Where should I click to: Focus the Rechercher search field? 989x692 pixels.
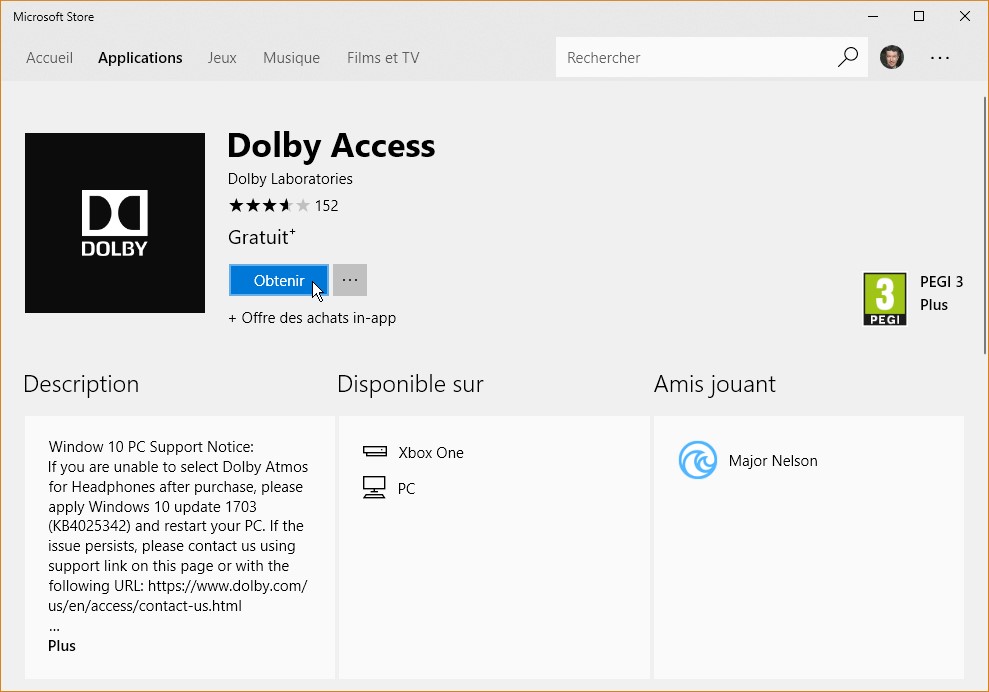tap(695, 58)
